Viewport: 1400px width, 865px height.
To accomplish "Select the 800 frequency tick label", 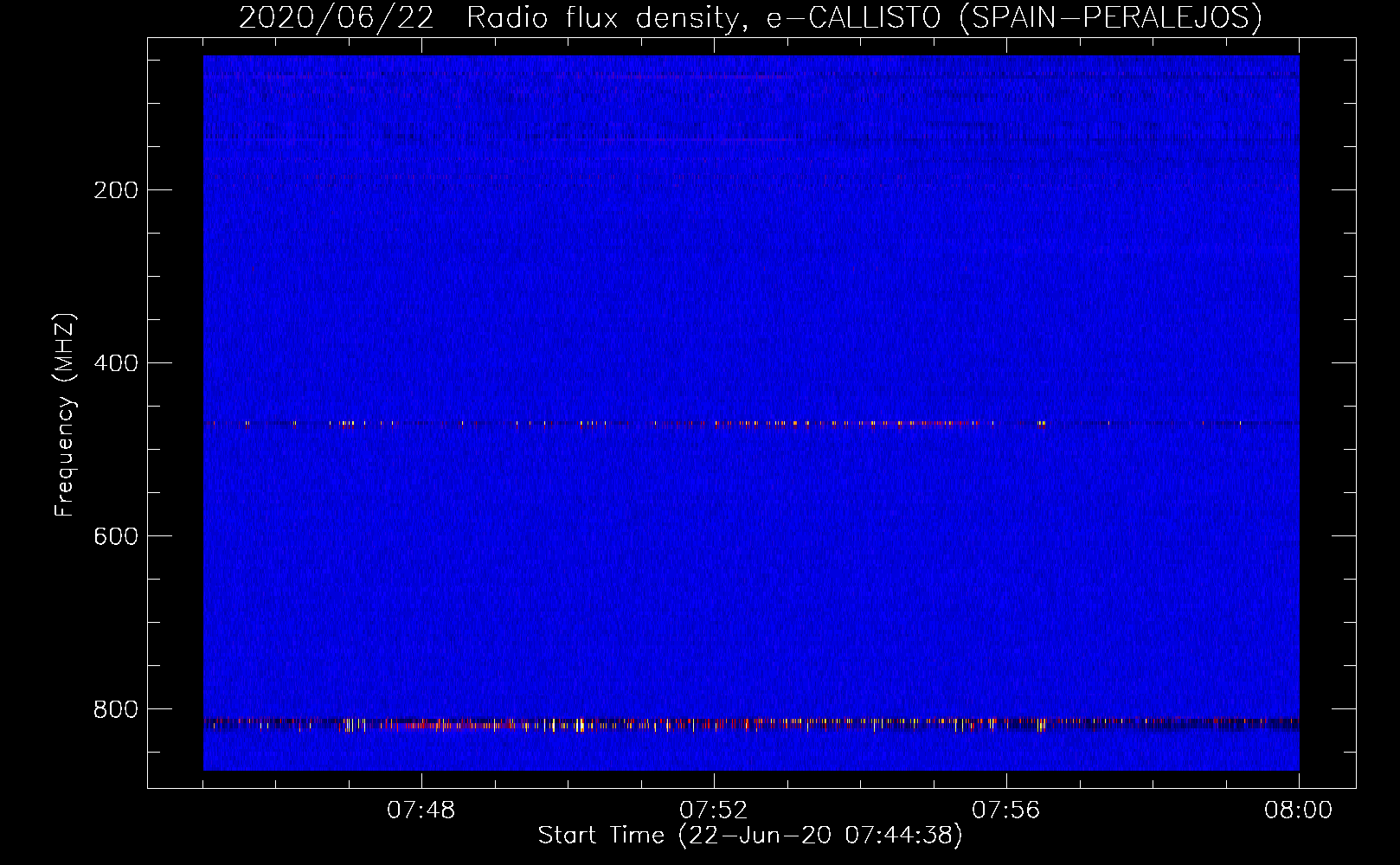I will pyautogui.click(x=116, y=709).
